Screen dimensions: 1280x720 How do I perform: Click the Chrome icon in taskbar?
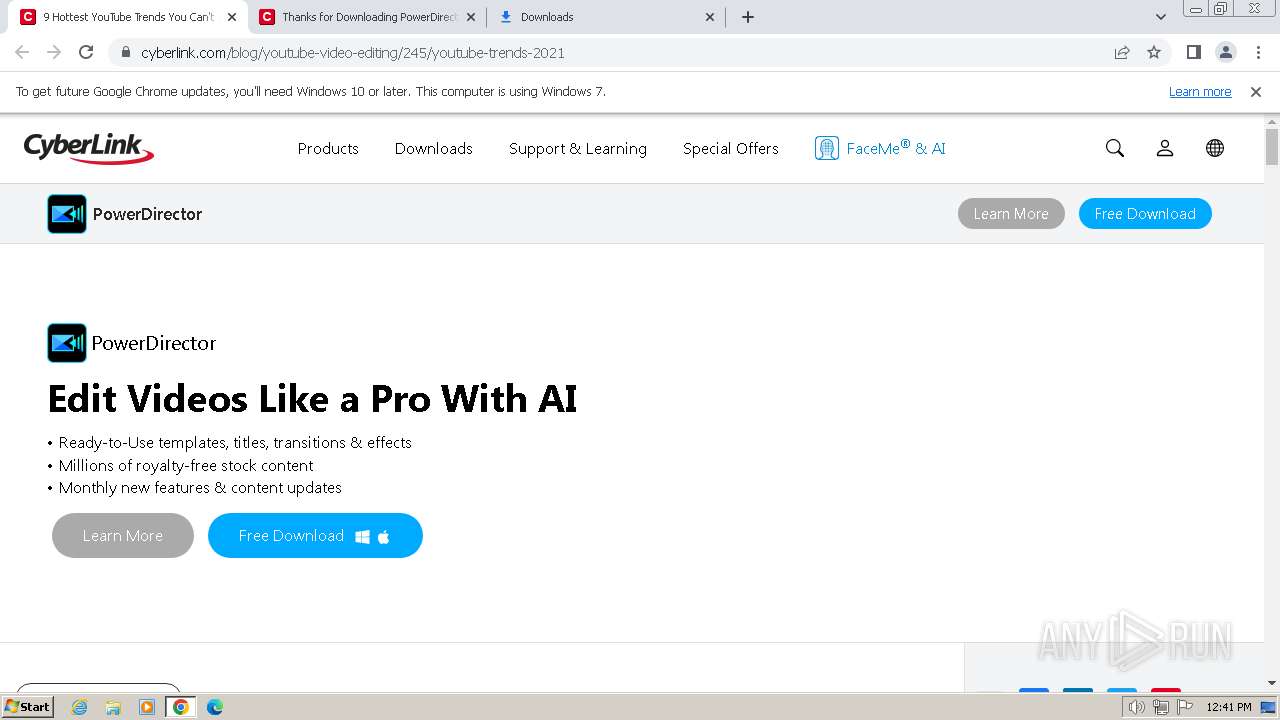[x=181, y=707]
